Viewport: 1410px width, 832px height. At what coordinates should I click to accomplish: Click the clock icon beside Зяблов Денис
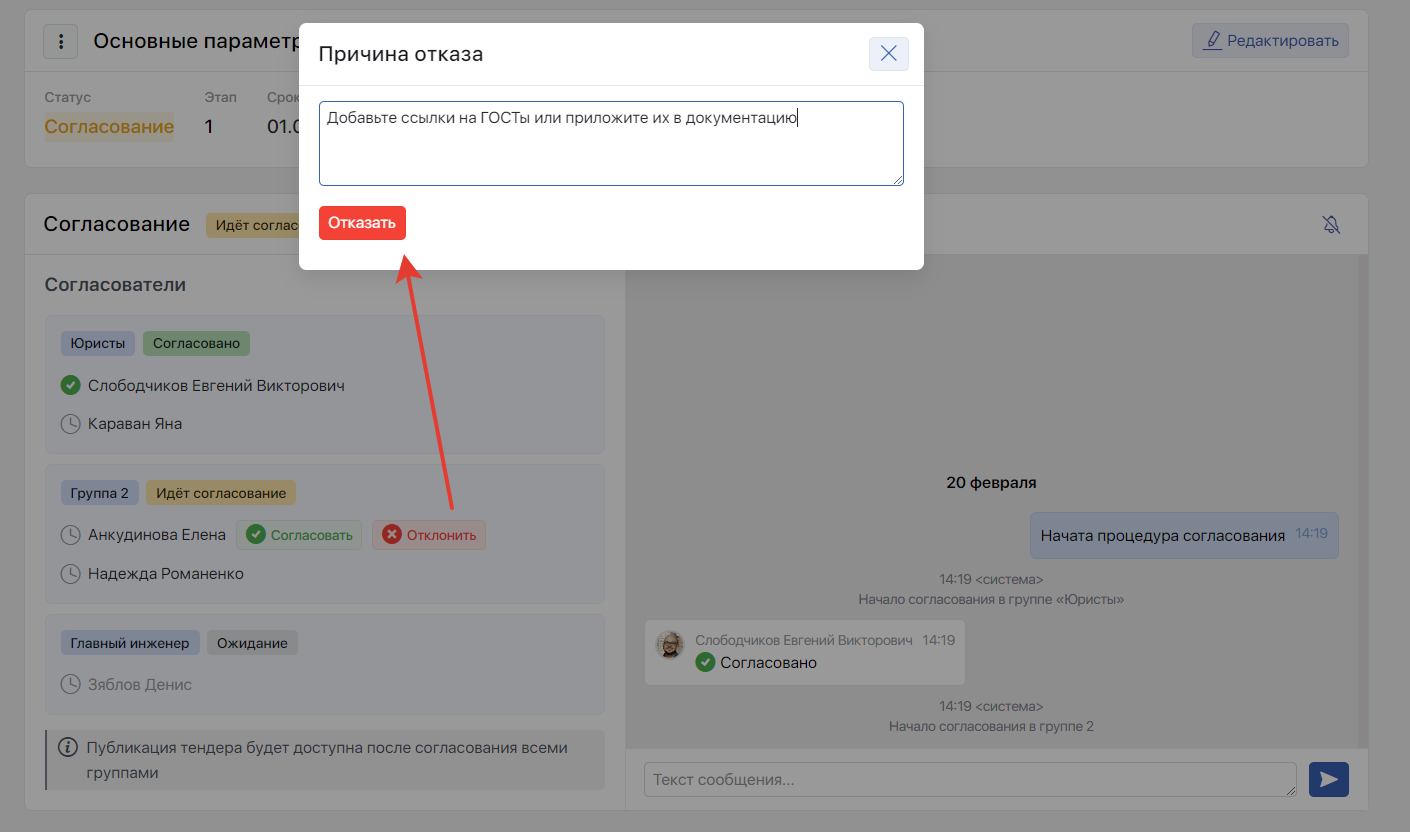click(x=70, y=685)
